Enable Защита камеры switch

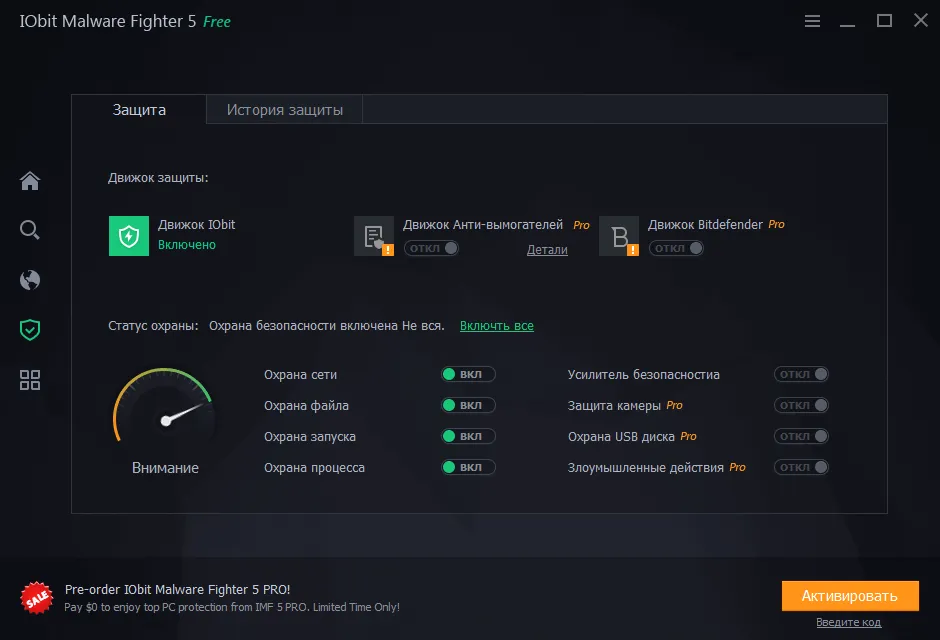coord(802,406)
